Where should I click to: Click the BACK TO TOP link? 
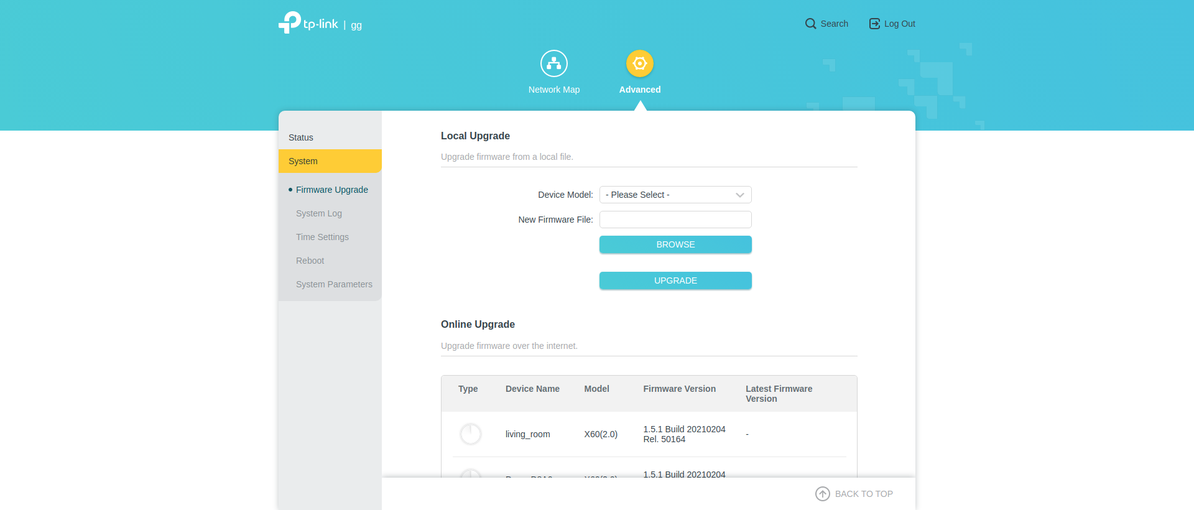pos(864,494)
